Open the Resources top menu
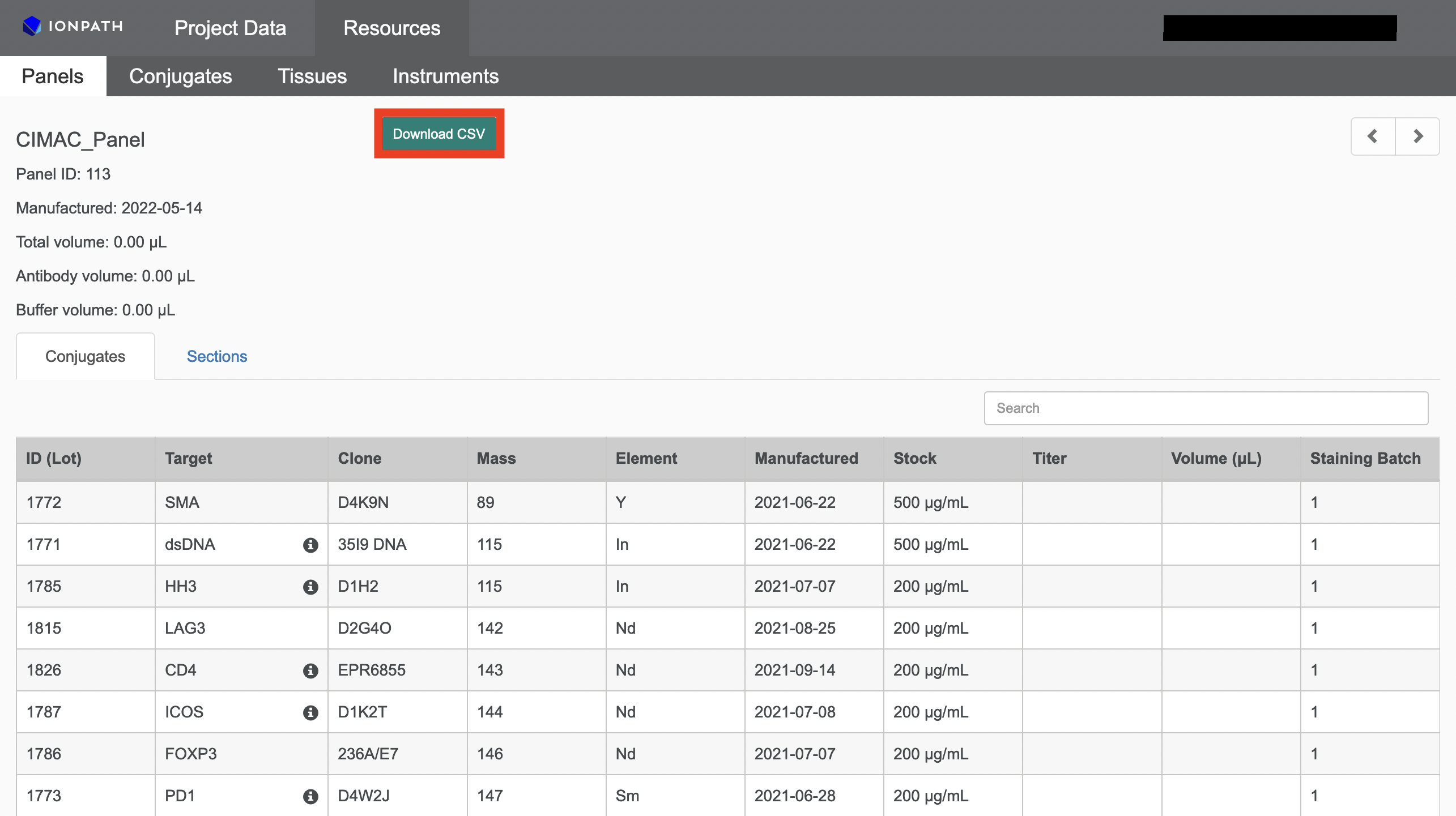1456x816 pixels. [x=391, y=28]
